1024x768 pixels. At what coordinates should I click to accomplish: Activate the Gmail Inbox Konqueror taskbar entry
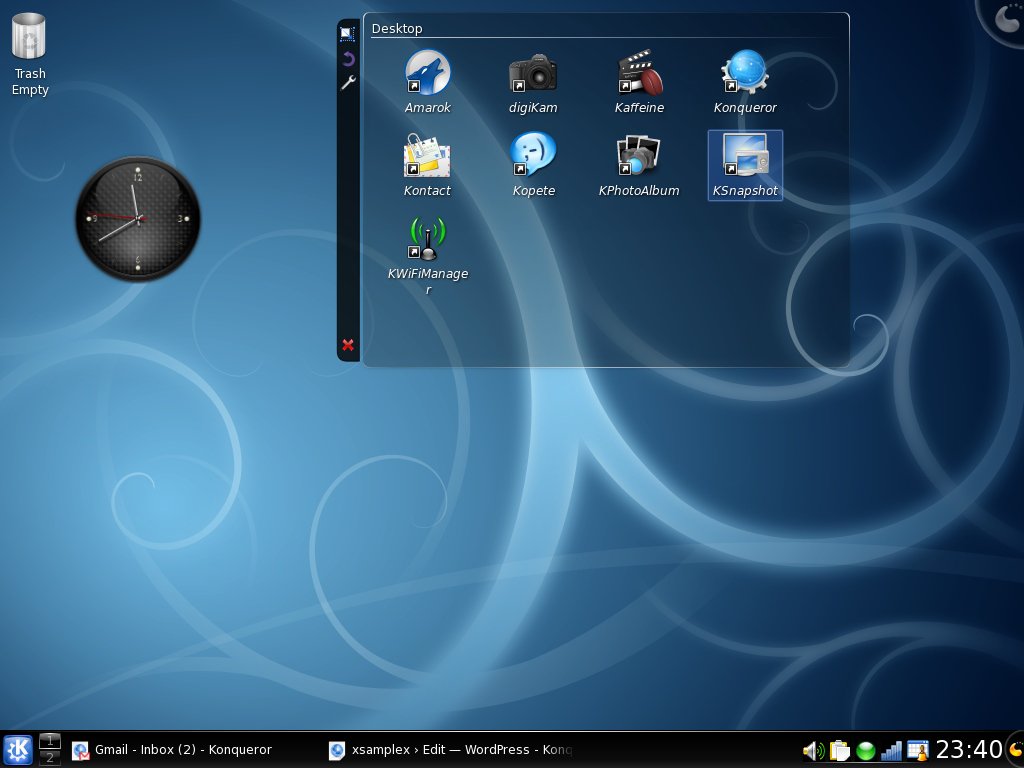point(172,750)
